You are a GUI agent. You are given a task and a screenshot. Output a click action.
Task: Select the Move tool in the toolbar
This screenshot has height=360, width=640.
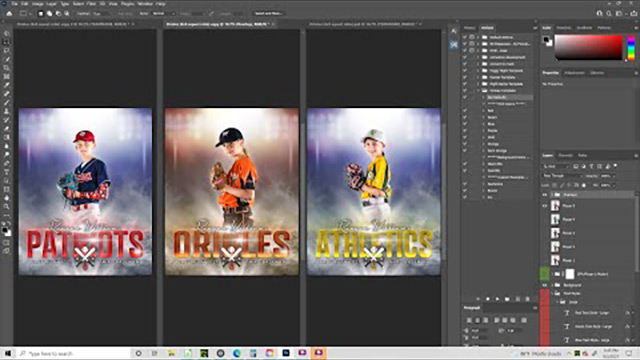click(7, 33)
